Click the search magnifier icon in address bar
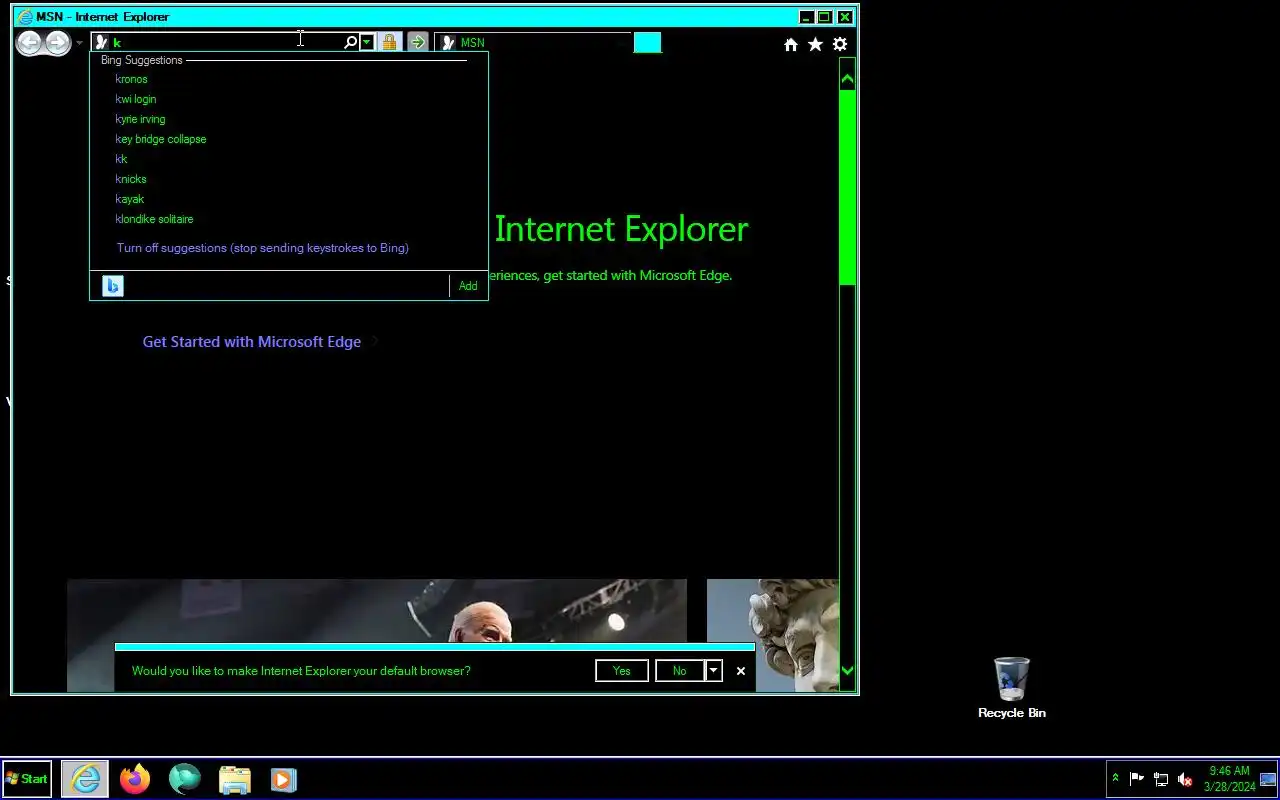 pos(350,42)
